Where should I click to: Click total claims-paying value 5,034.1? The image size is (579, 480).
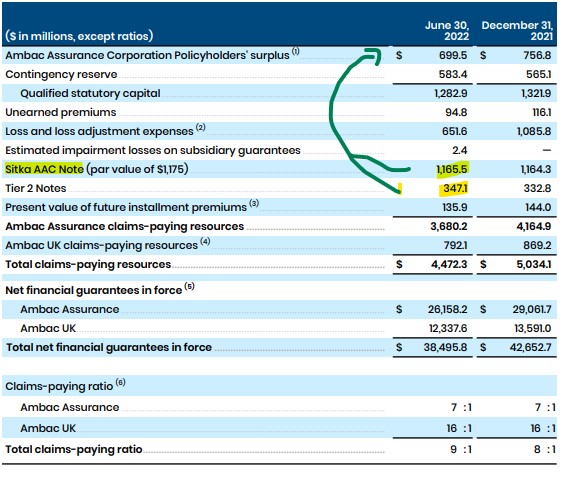[x=534, y=264]
